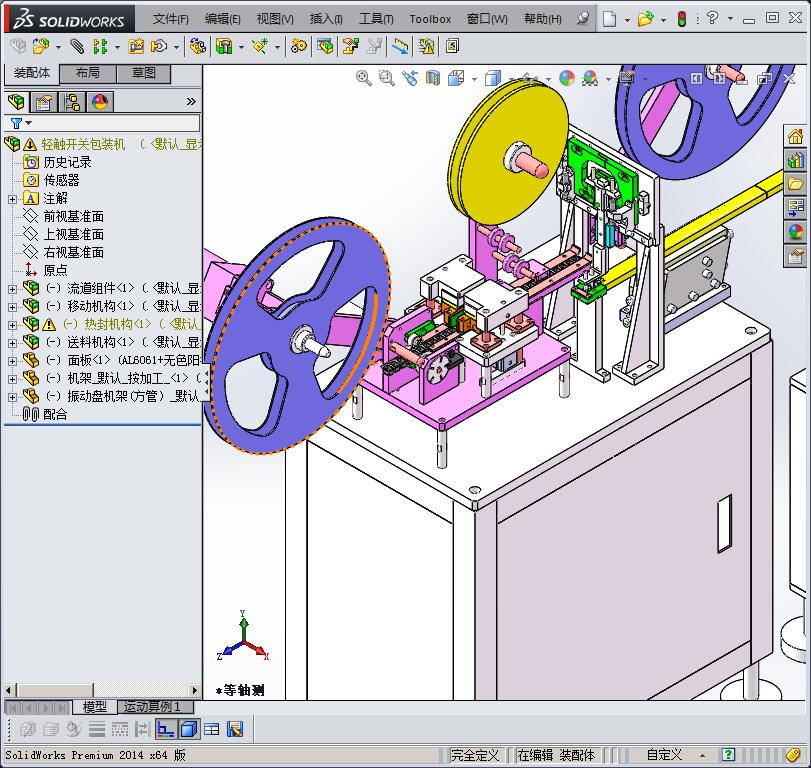The height and width of the screenshot is (768, 811).
Task: Expand the 热封机构<1> tree node
Action: [x=12, y=325]
